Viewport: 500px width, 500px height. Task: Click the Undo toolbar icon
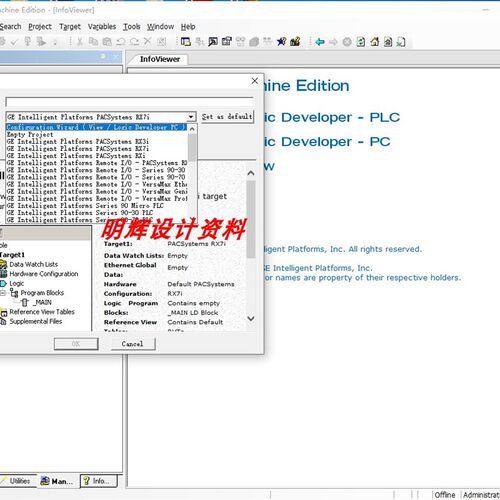tap(121, 42)
